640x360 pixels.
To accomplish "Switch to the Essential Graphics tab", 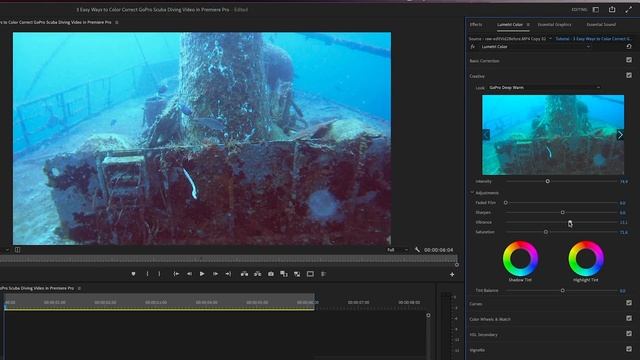I will click(x=554, y=24).
